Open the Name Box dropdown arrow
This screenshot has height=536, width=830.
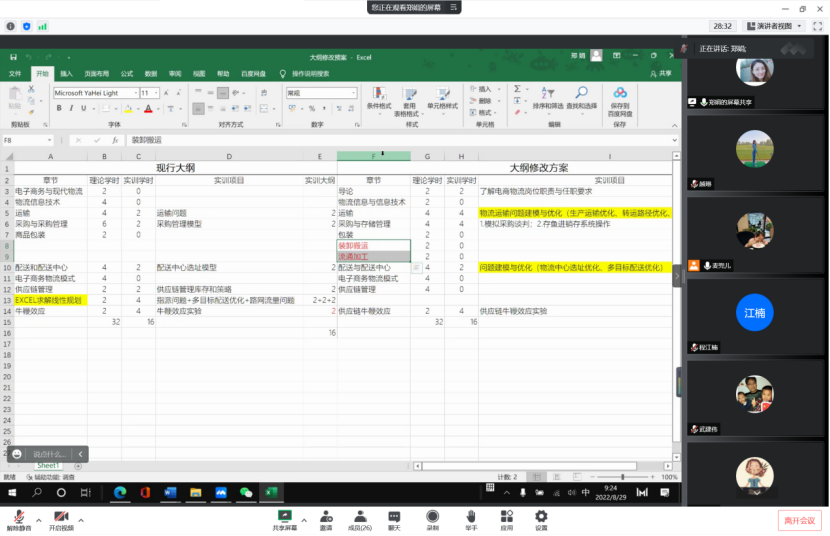pos(49,140)
